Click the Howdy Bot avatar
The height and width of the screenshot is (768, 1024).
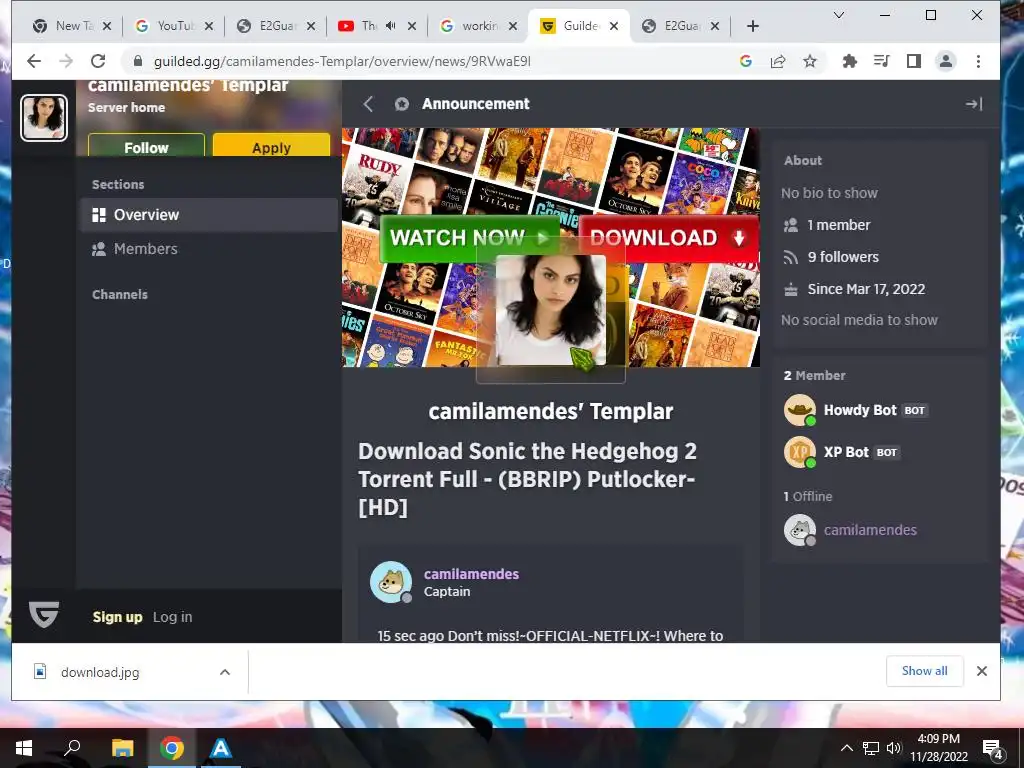click(x=800, y=410)
